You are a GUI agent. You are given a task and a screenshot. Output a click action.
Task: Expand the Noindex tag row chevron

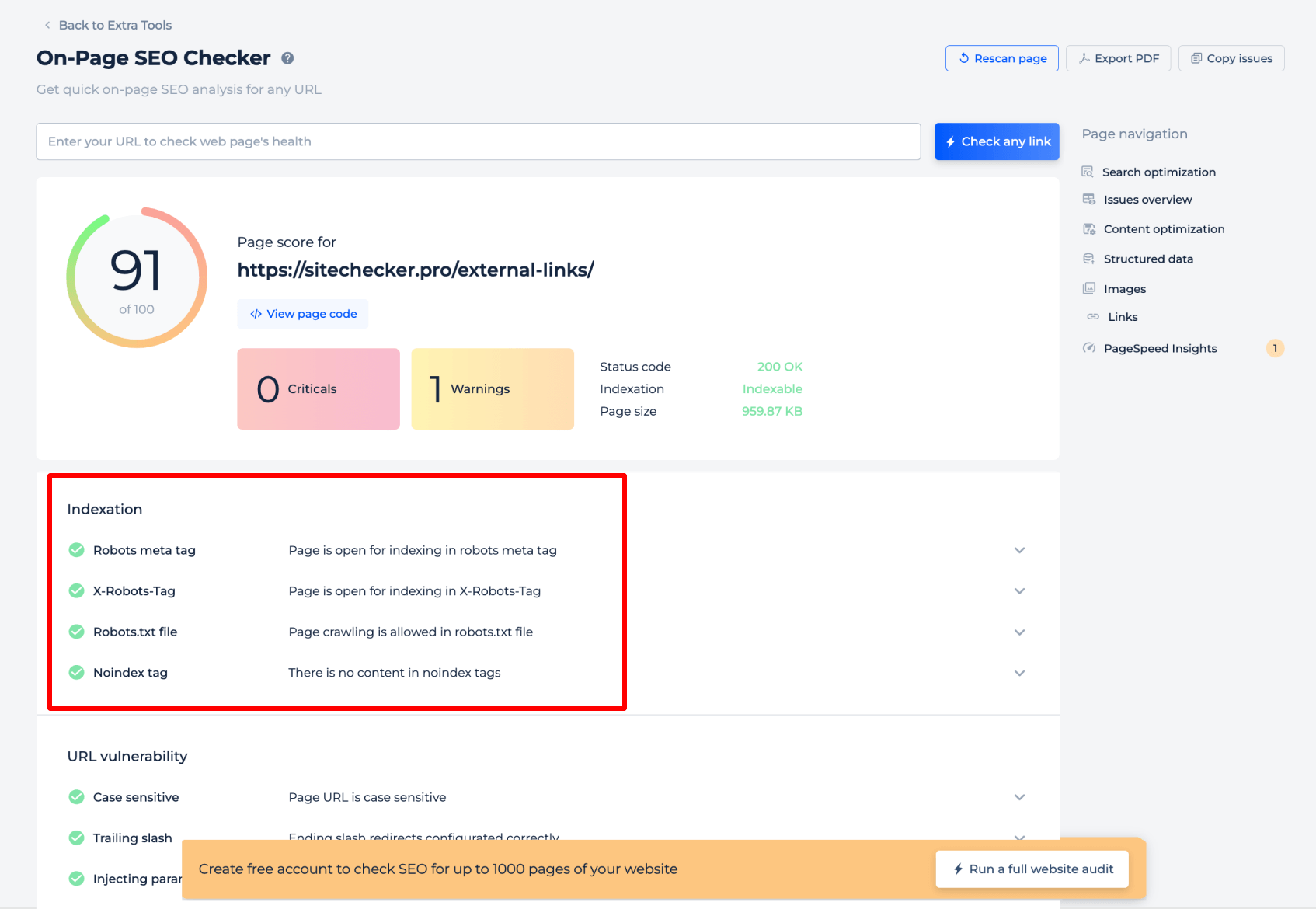1019,673
